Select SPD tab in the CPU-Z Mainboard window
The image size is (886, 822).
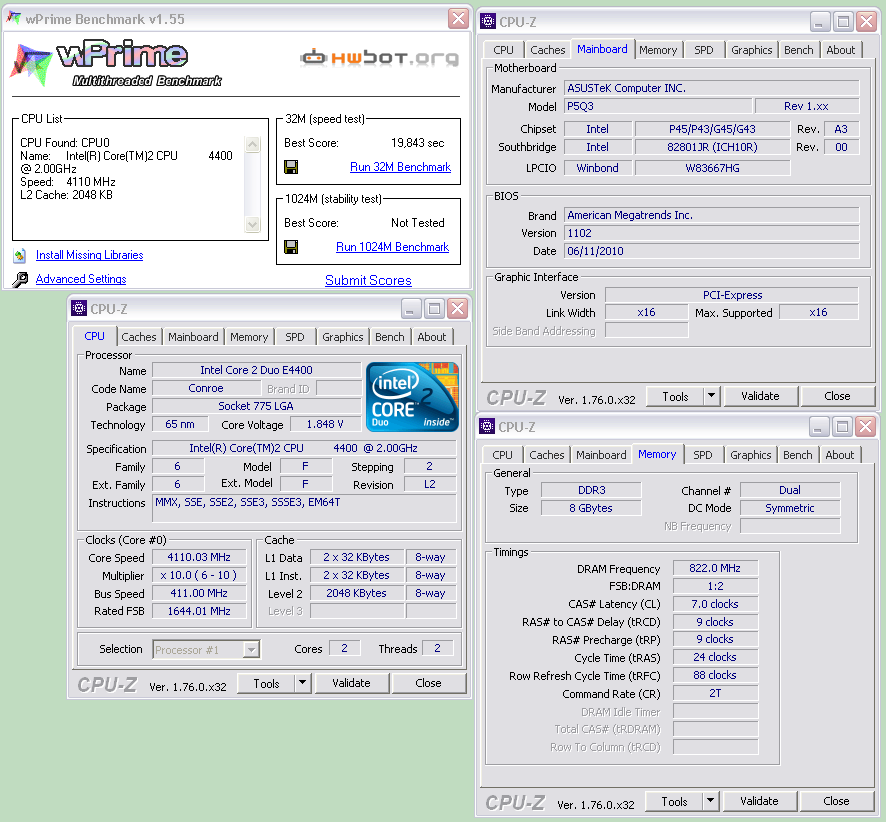pos(703,50)
